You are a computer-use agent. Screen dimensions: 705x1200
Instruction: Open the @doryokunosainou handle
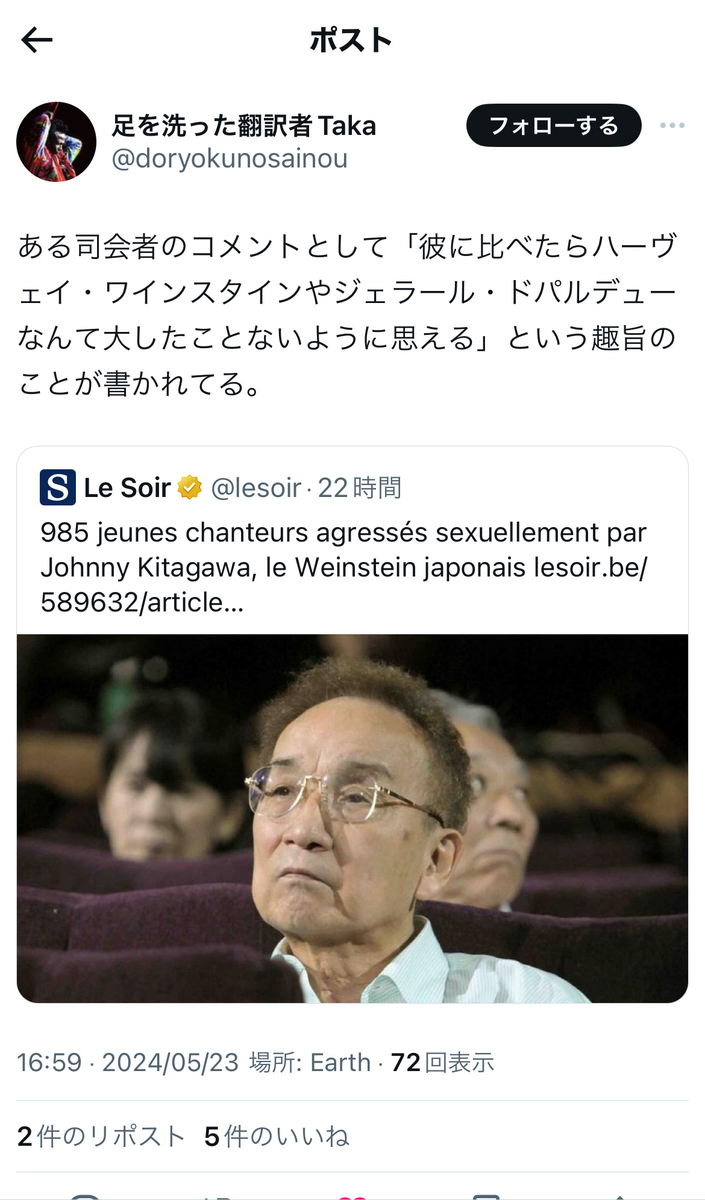pos(229,158)
